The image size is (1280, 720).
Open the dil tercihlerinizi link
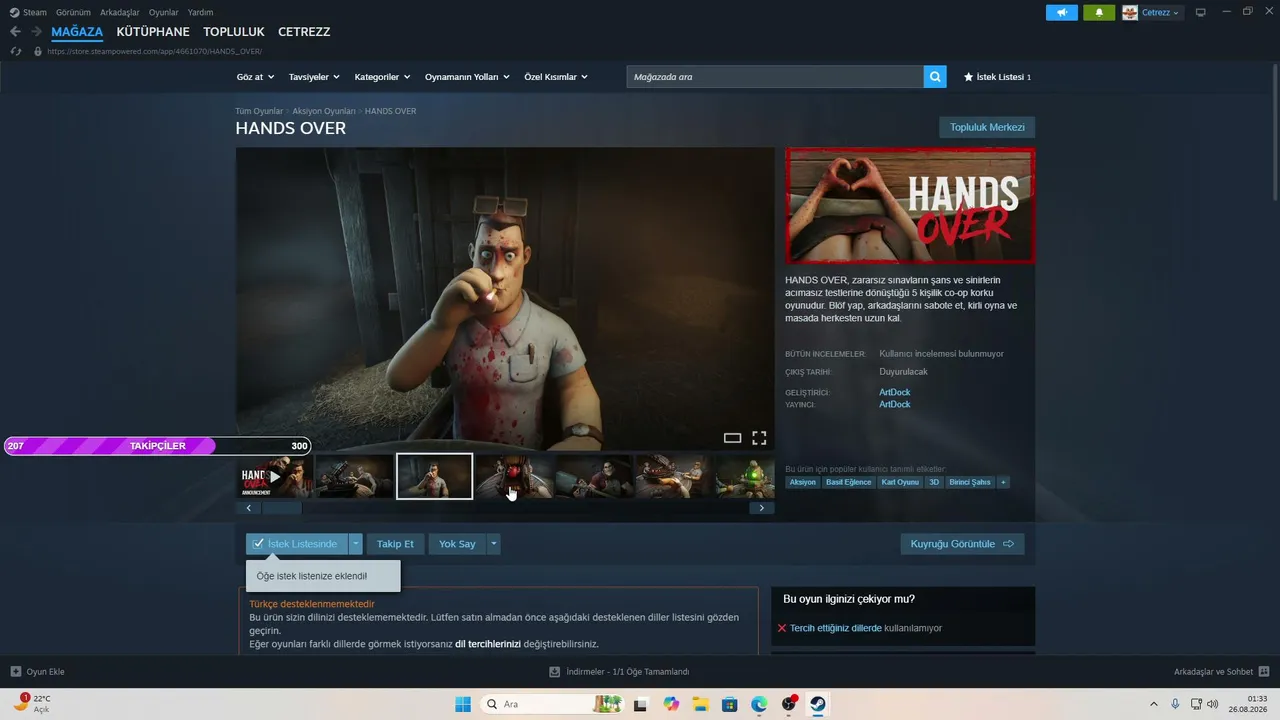click(x=488, y=644)
